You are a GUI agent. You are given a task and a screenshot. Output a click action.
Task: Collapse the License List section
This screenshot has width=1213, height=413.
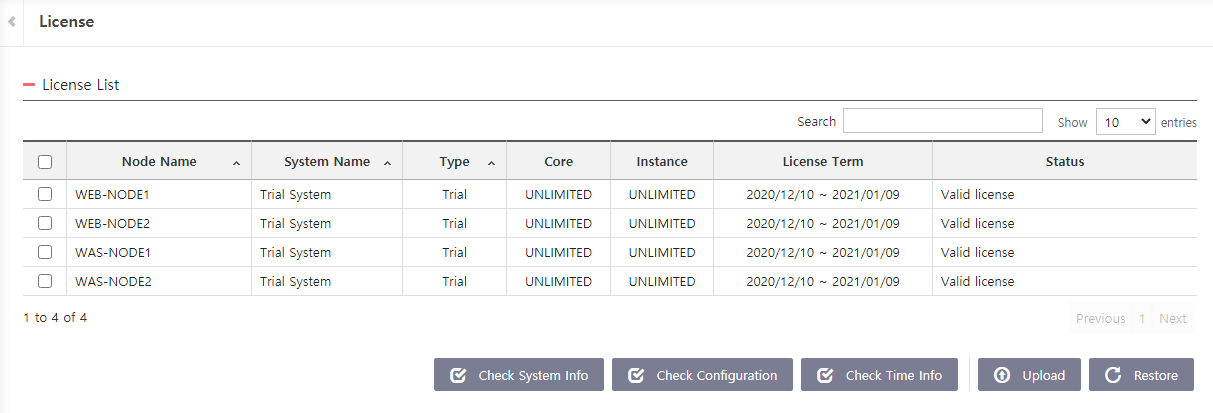pyautogui.click(x=29, y=85)
